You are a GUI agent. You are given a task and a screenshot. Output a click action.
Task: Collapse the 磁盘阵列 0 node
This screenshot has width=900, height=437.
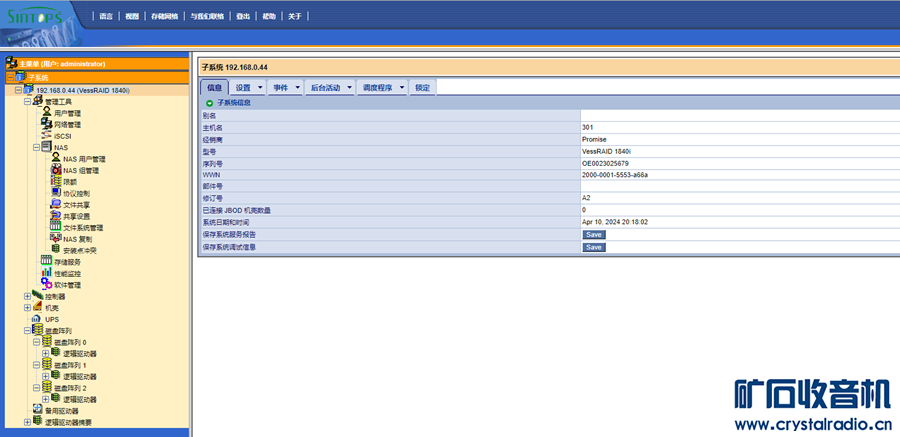[36, 342]
